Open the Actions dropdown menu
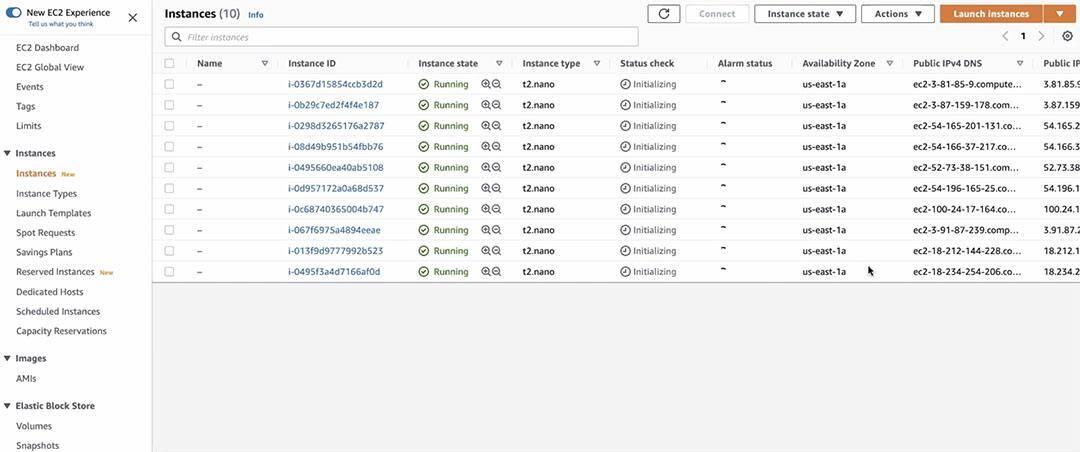Image resolution: width=1080 pixels, height=452 pixels. [x=897, y=14]
